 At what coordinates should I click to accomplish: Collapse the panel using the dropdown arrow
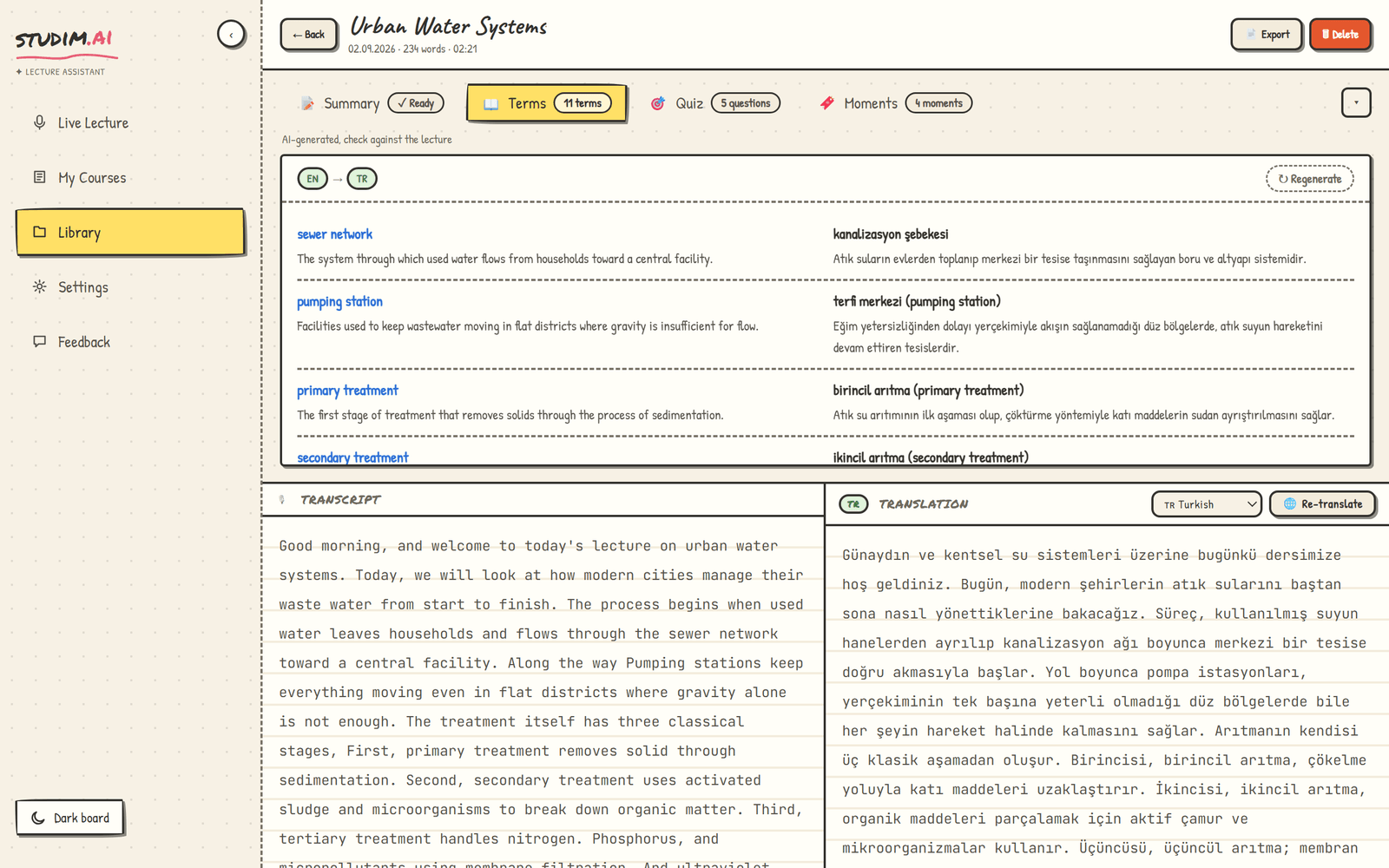[1356, 102]
